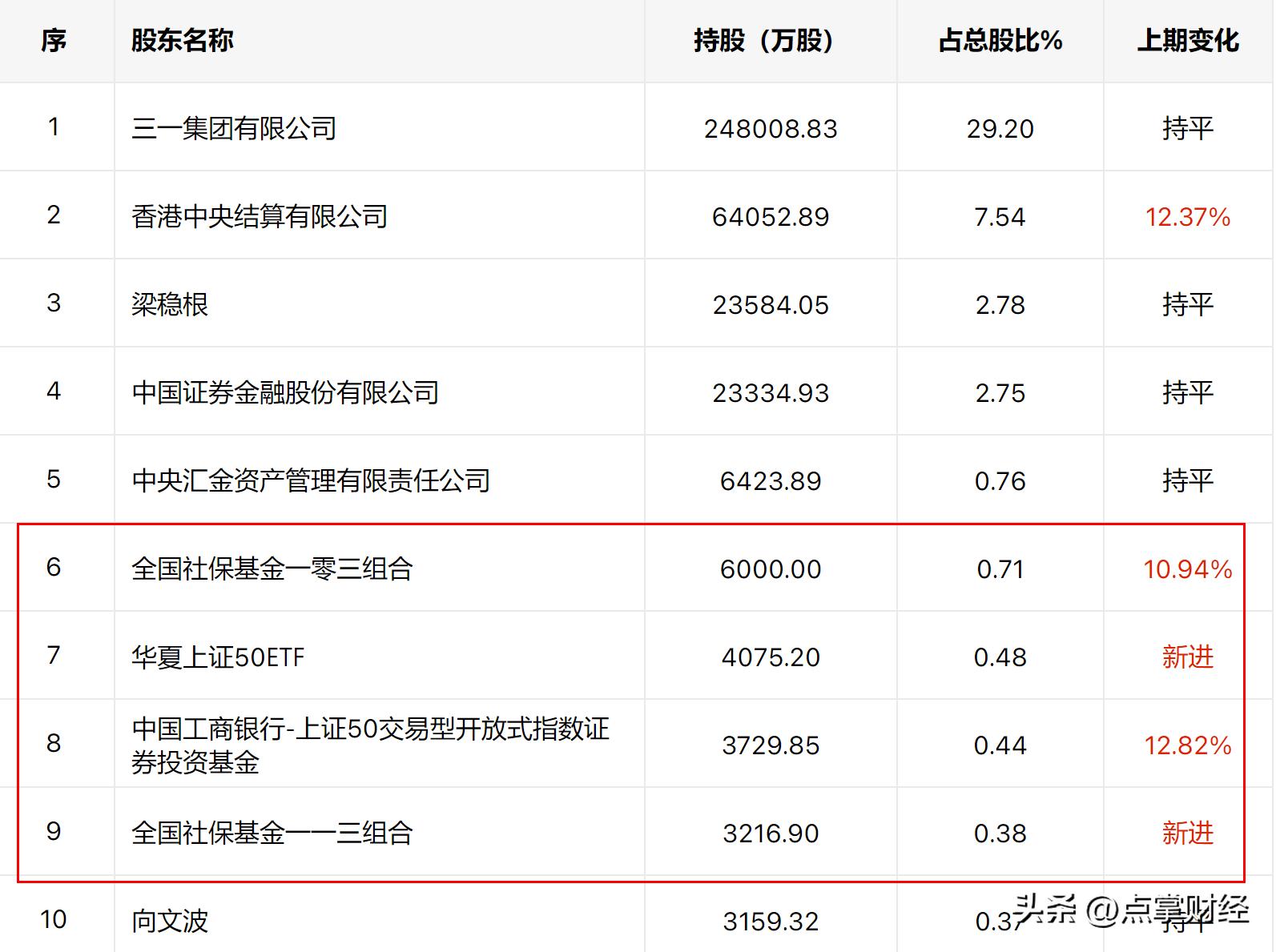Screen dimensions: 1276x952
Task: Select shareholder 香港中央结算有限公司
Action: (260, 216)
